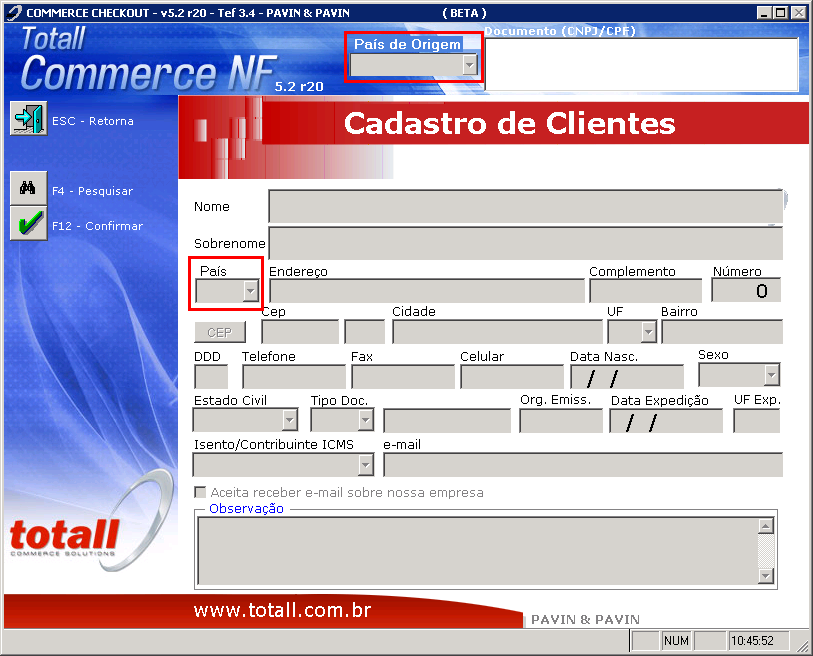
Task: Open the Isento/Contribuinte ICMS dropdown
Action: [366, 465]
